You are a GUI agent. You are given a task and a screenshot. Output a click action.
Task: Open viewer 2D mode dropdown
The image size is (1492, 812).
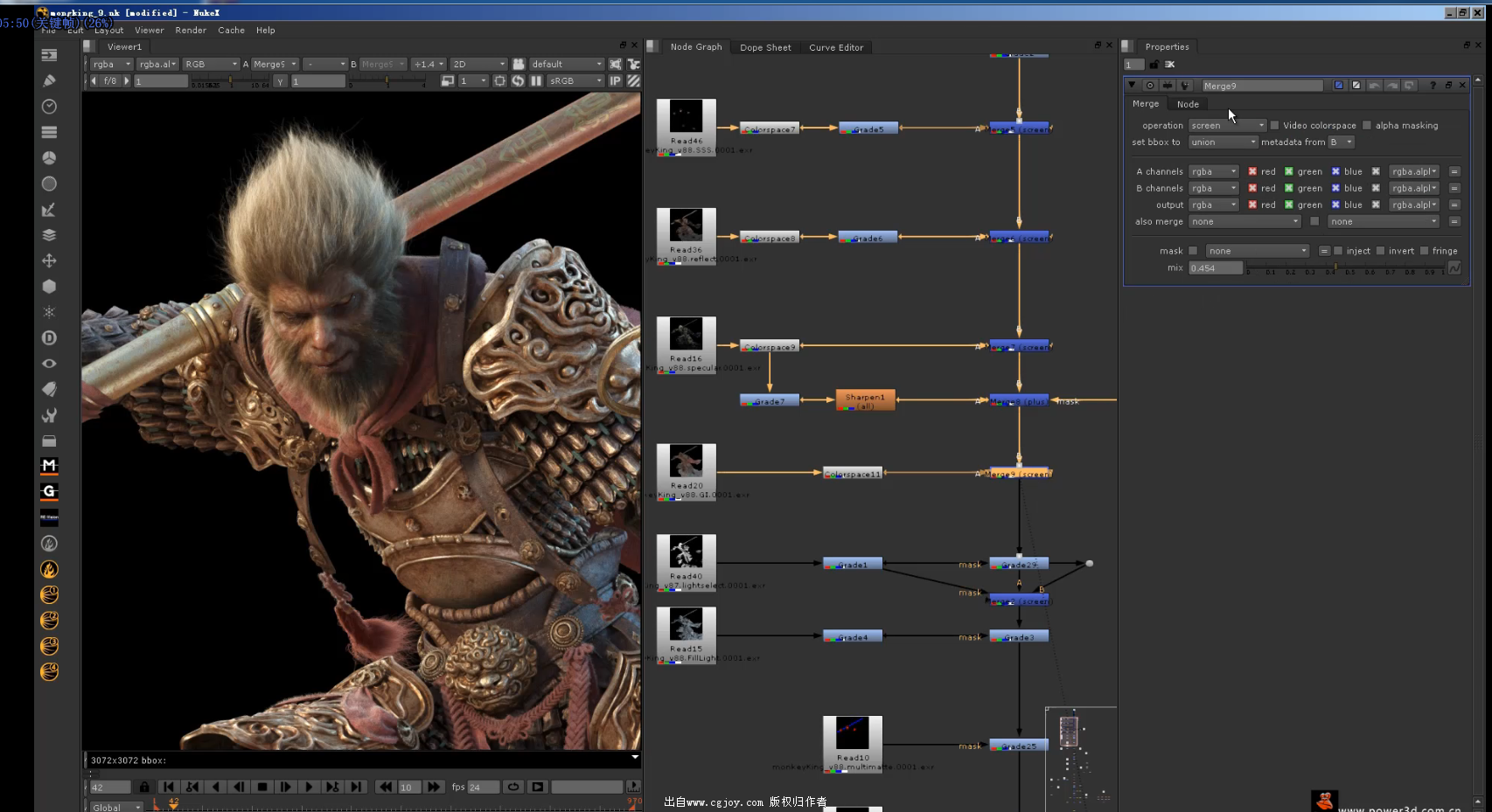[x=478, y=64]
